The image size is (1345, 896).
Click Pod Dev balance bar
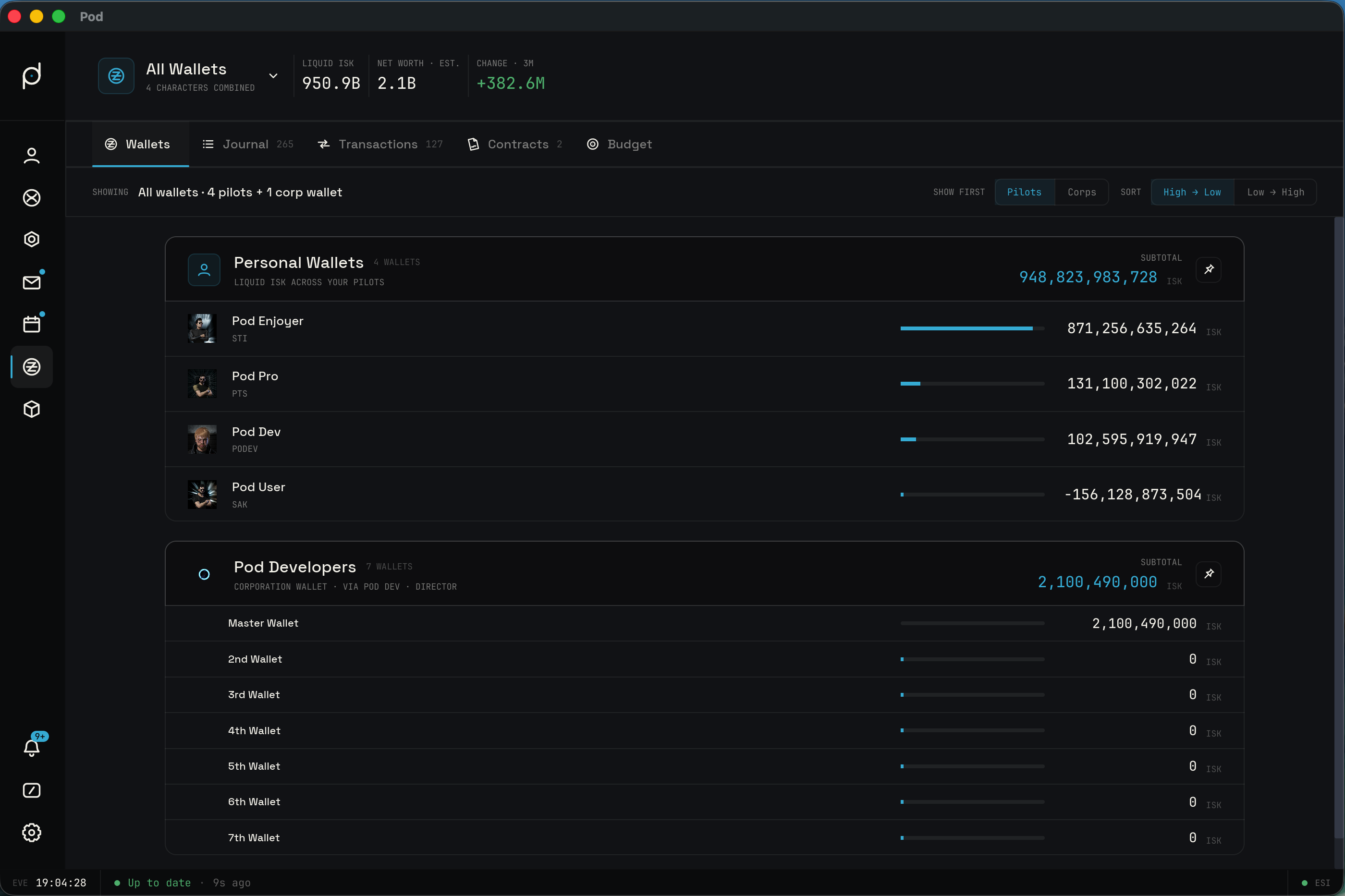coord(972,439)
